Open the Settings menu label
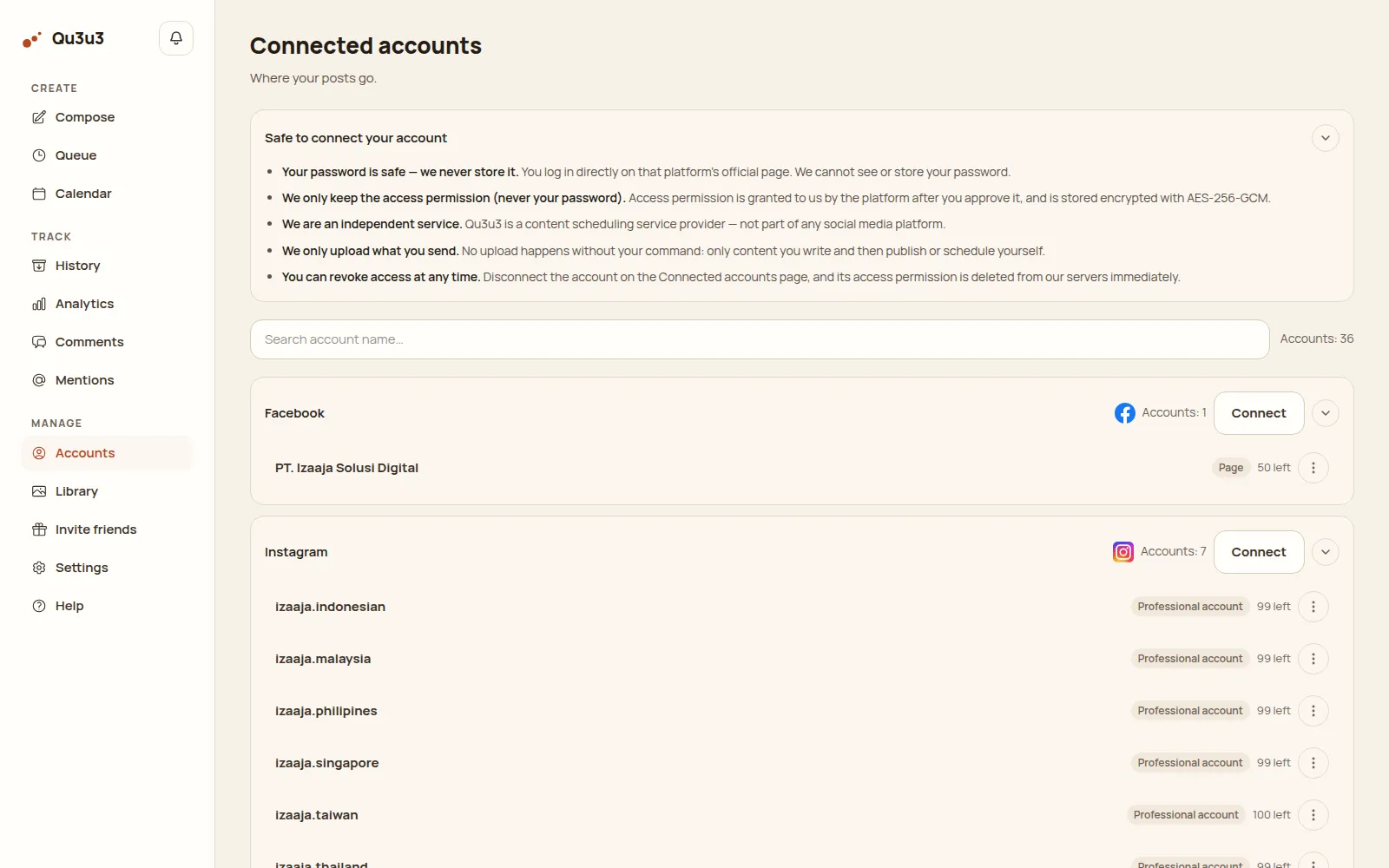 pos(82,568)
